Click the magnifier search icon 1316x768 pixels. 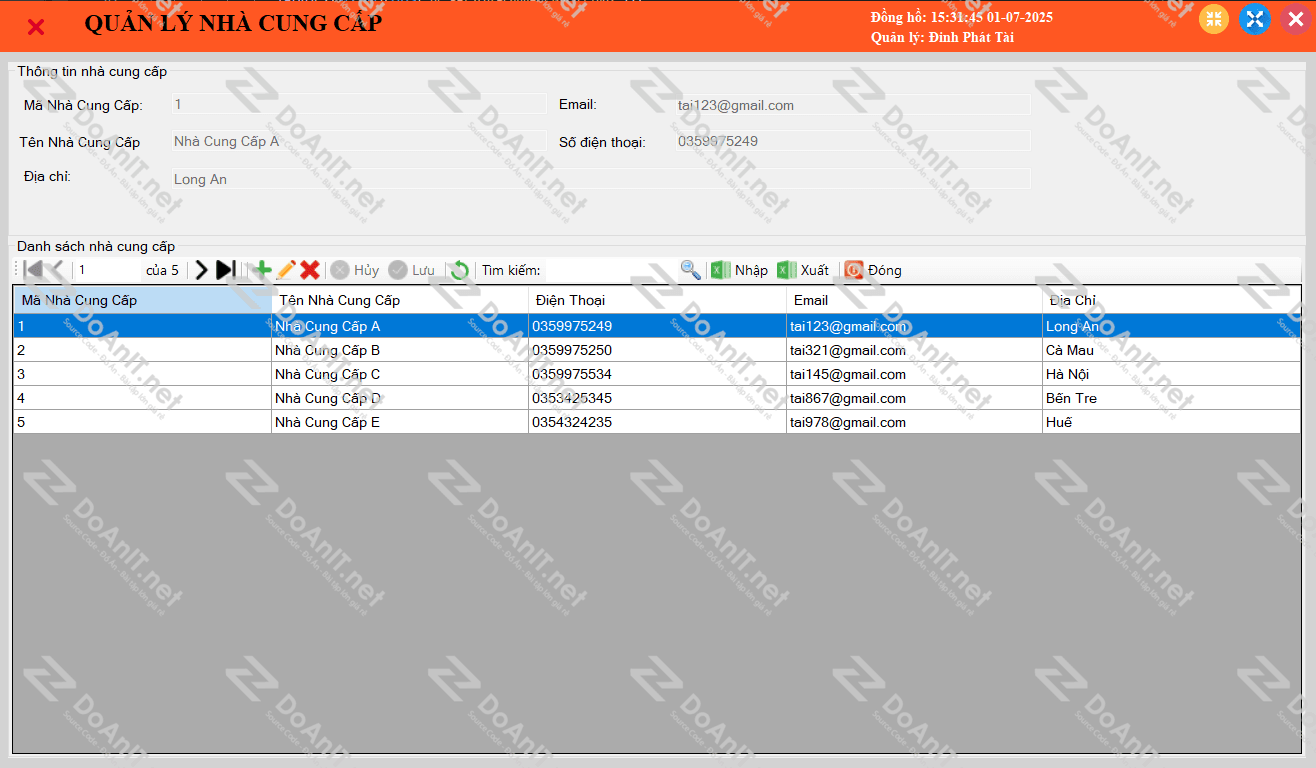click(x=690, y=270)
